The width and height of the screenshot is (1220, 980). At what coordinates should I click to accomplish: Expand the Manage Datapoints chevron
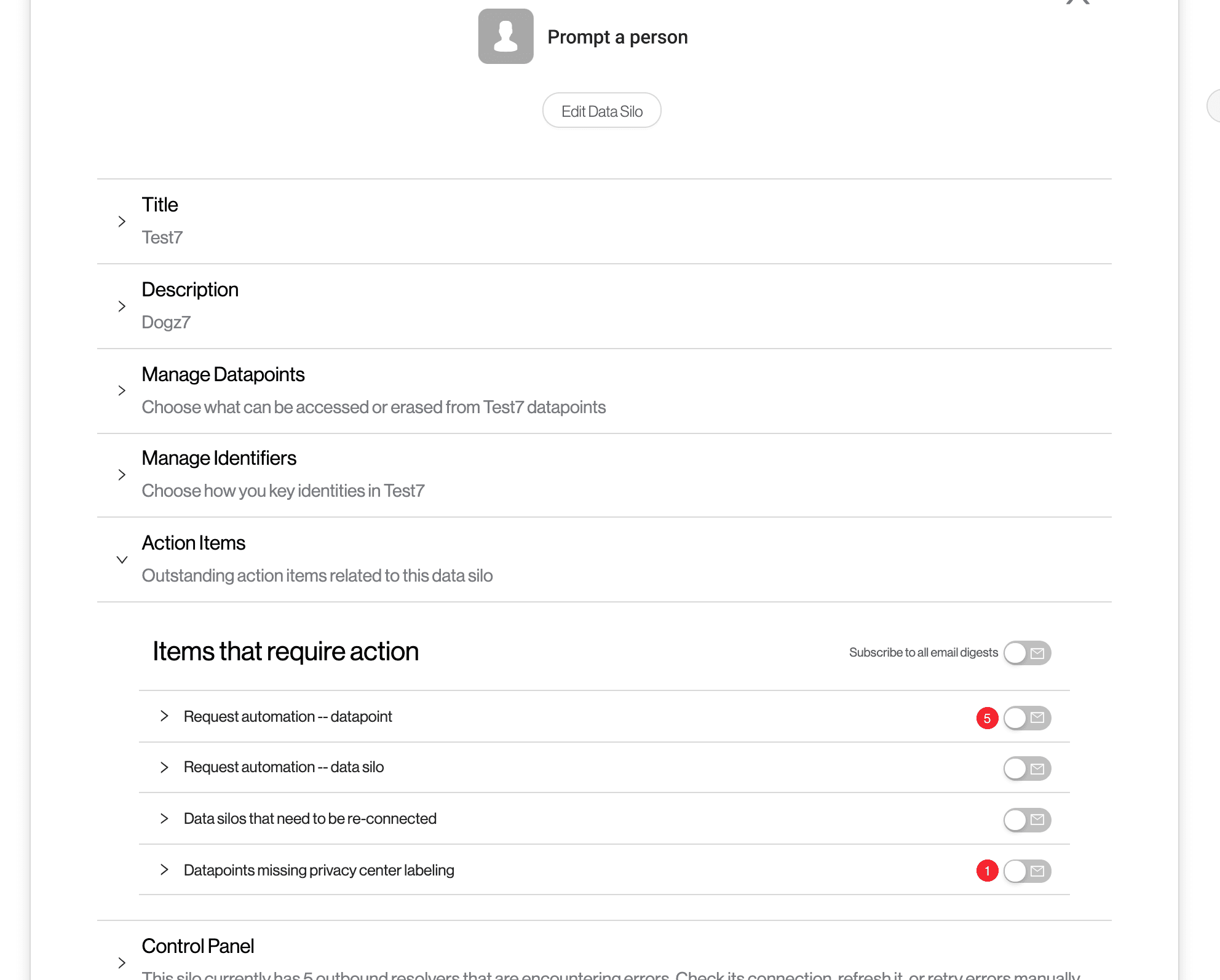click(122, 390)
